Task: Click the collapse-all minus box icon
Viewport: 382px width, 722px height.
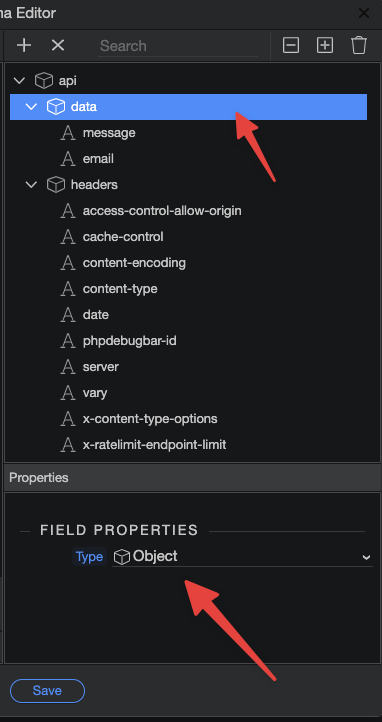Action: coord(291,45)
